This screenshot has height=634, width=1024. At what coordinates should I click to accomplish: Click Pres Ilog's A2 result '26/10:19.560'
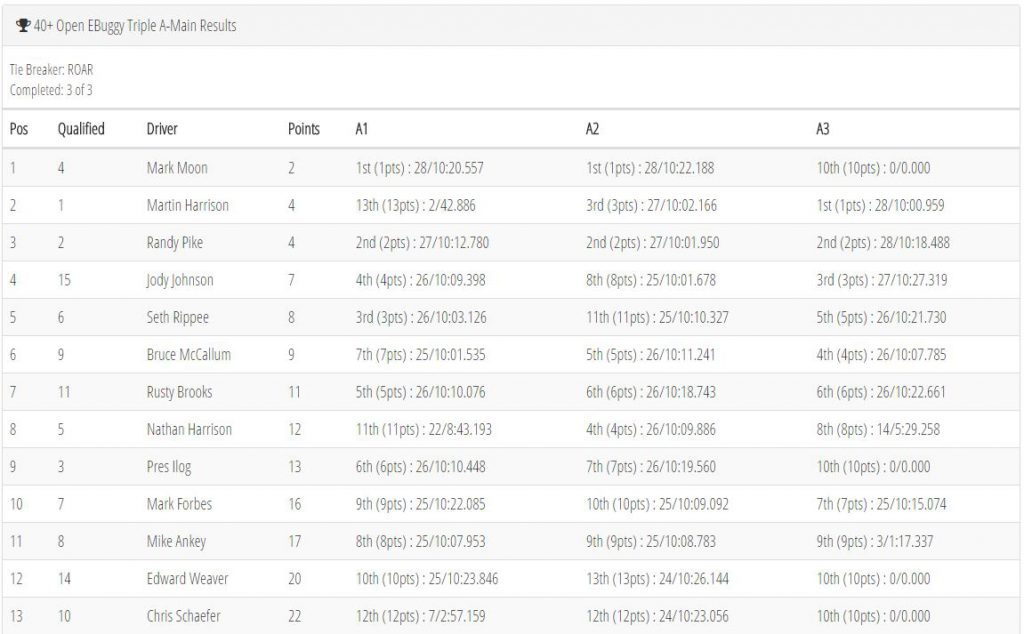[x=681, y=467]
